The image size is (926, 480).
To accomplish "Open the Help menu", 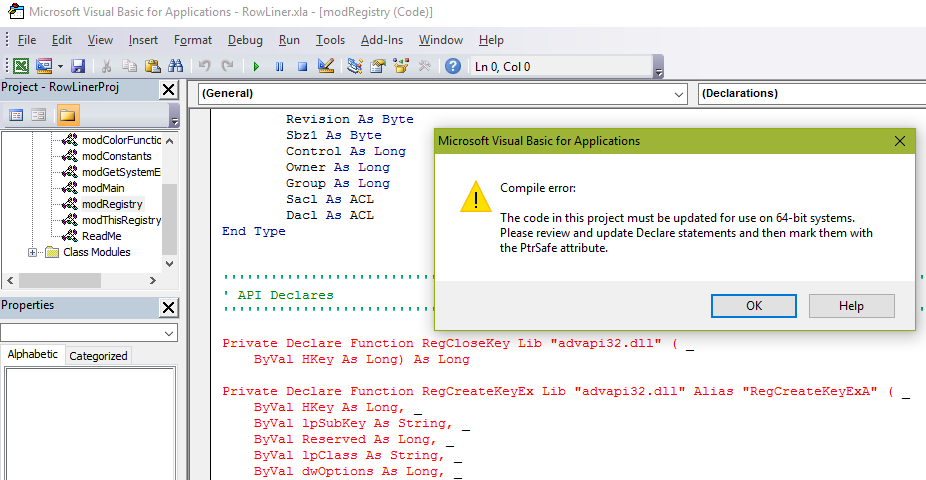I will pos(491,40).
